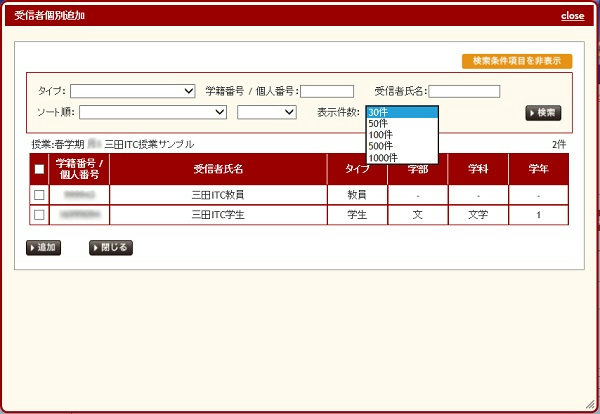Click the 学籍番号 / 個人番号 input field
This screenshot has width=600, height=414.
pyautogui.click(x=327, y=91)
